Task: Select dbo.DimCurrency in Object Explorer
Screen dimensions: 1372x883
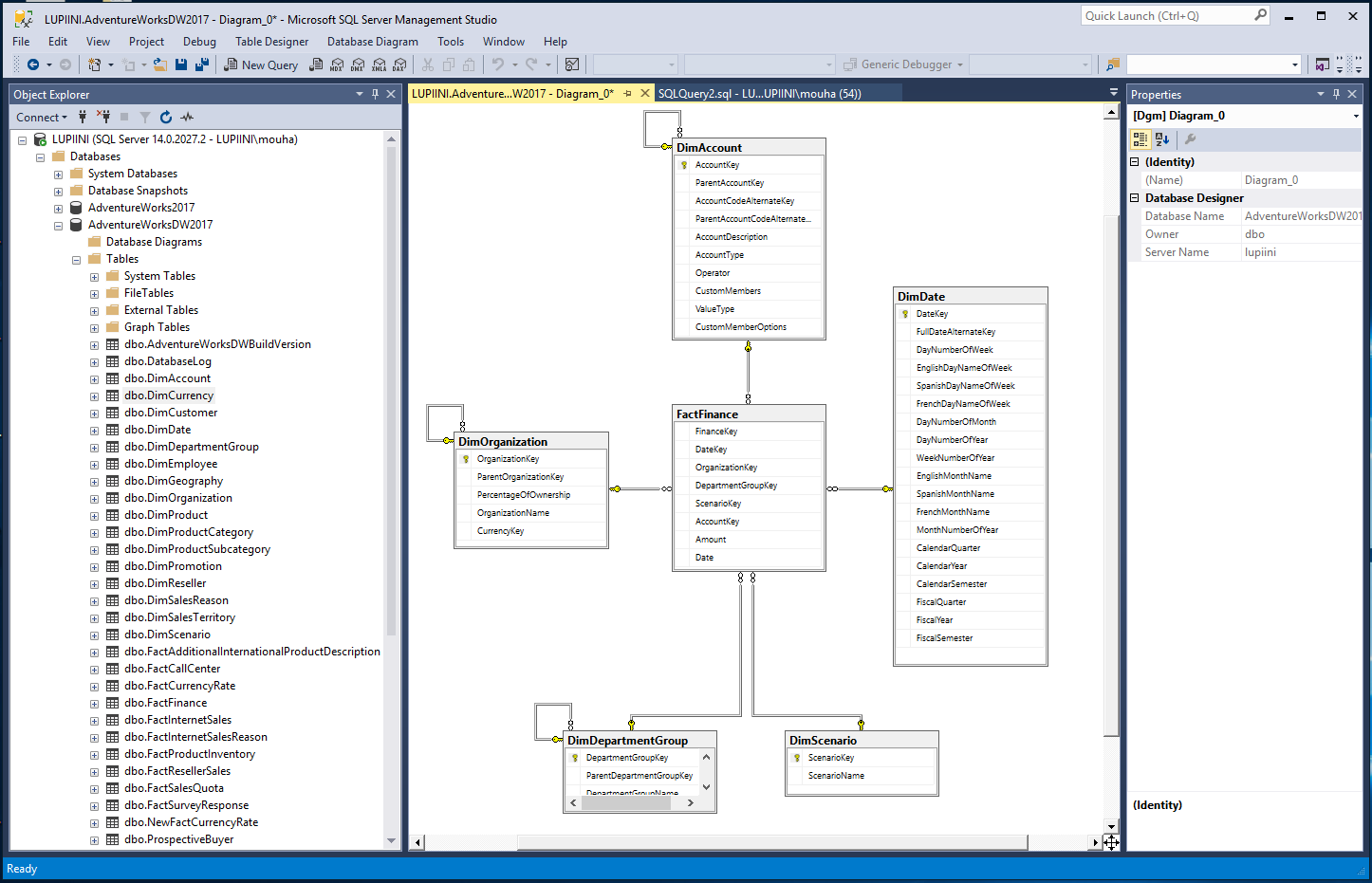Action: pyautogui.click(x=169, y=396)
